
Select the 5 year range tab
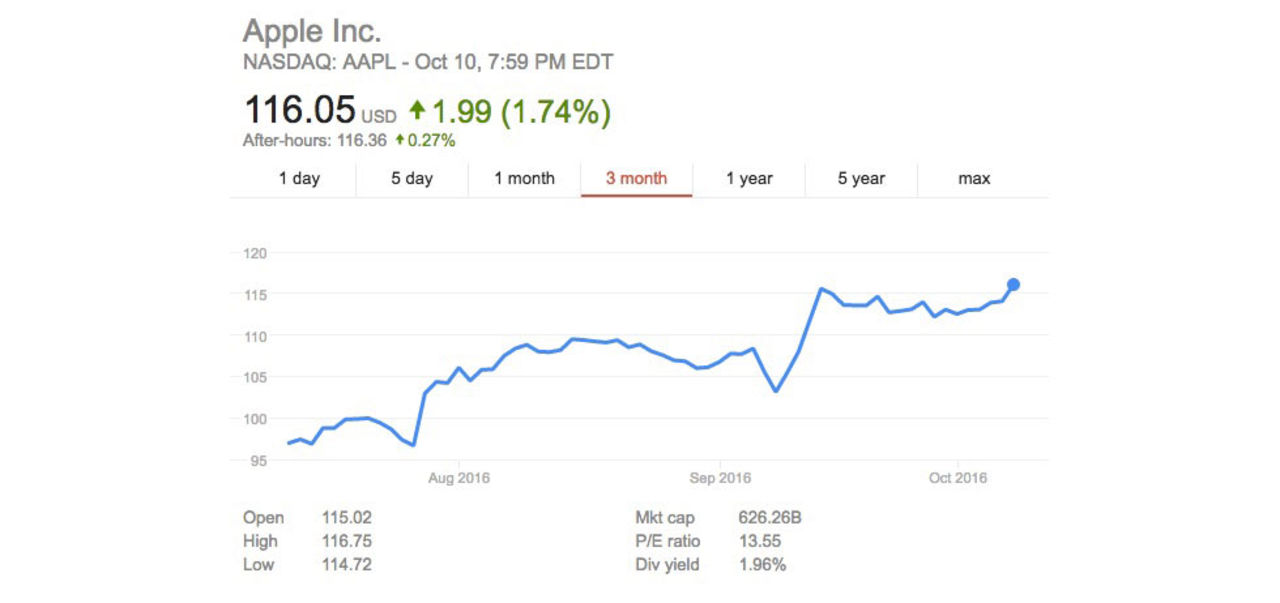click(x=861, y=179)
